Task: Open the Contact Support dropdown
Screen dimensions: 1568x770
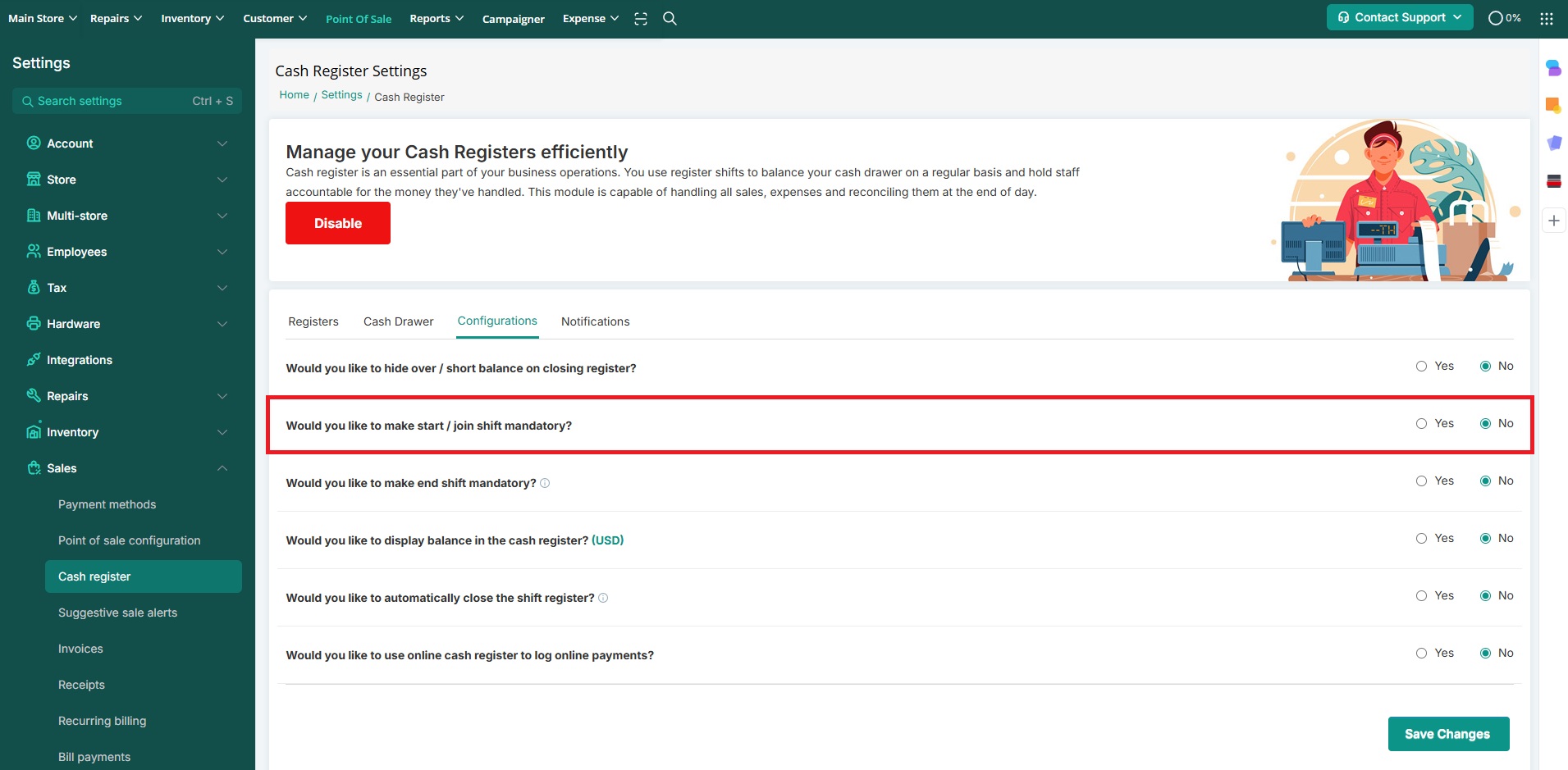Action: point(1399,17)
